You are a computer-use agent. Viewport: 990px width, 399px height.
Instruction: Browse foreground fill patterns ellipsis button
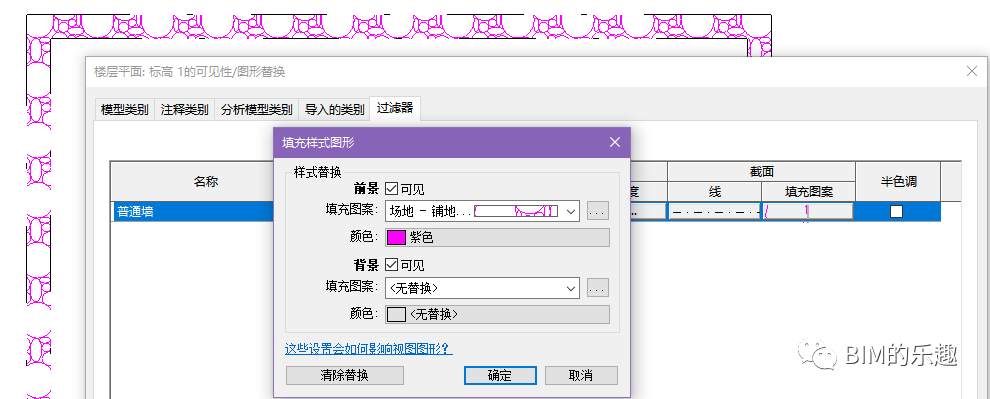pos(598,211)
